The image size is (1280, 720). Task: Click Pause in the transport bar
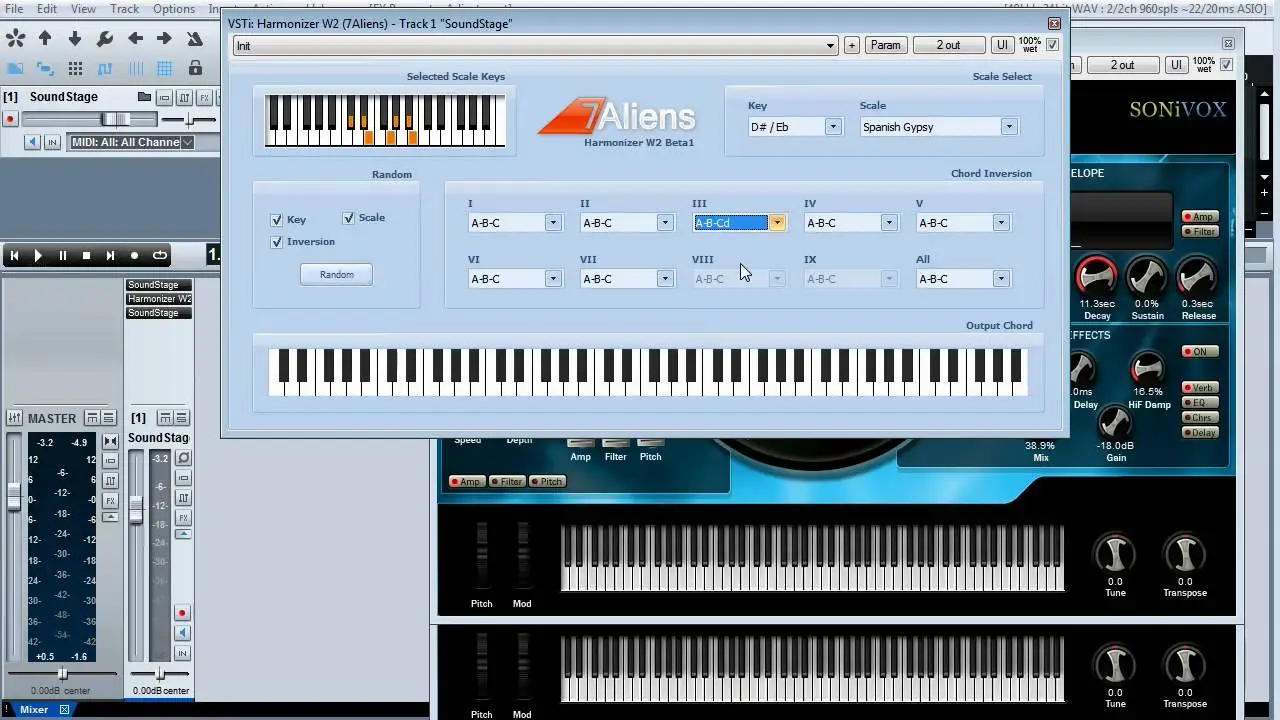[x=62, y=255]
